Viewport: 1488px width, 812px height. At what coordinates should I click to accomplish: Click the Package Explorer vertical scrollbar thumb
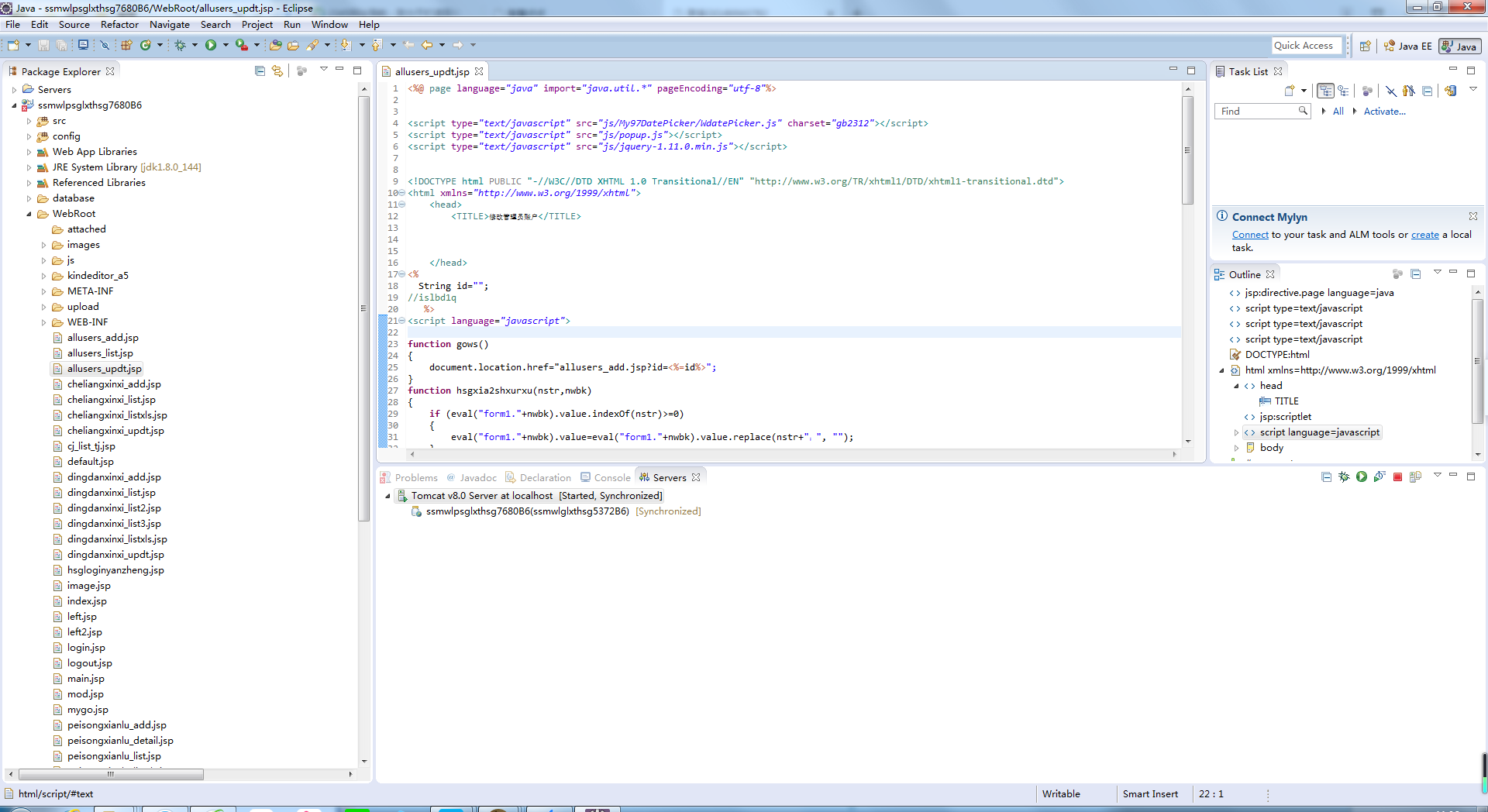point(363,308)
